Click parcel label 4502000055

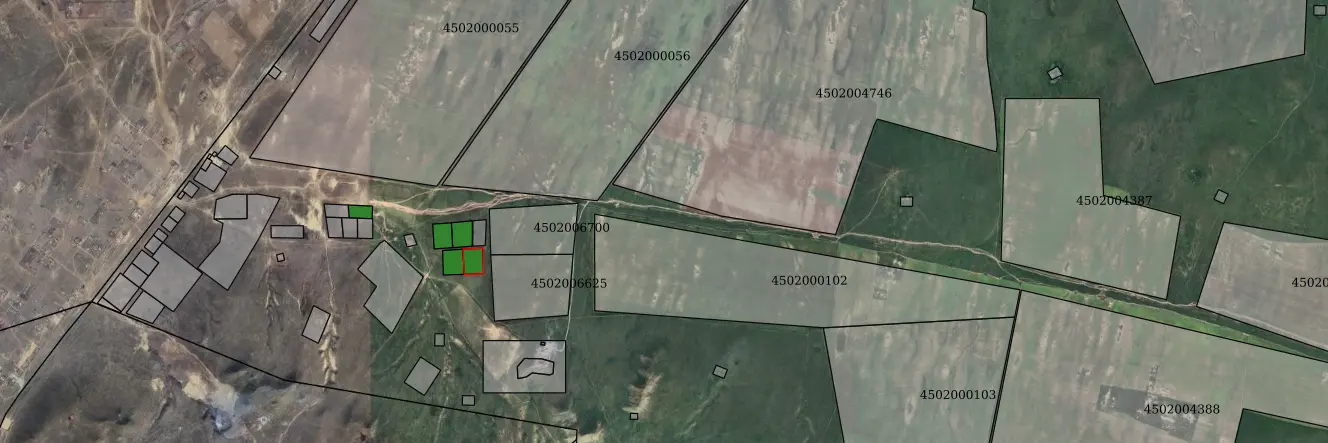[480, 28]
